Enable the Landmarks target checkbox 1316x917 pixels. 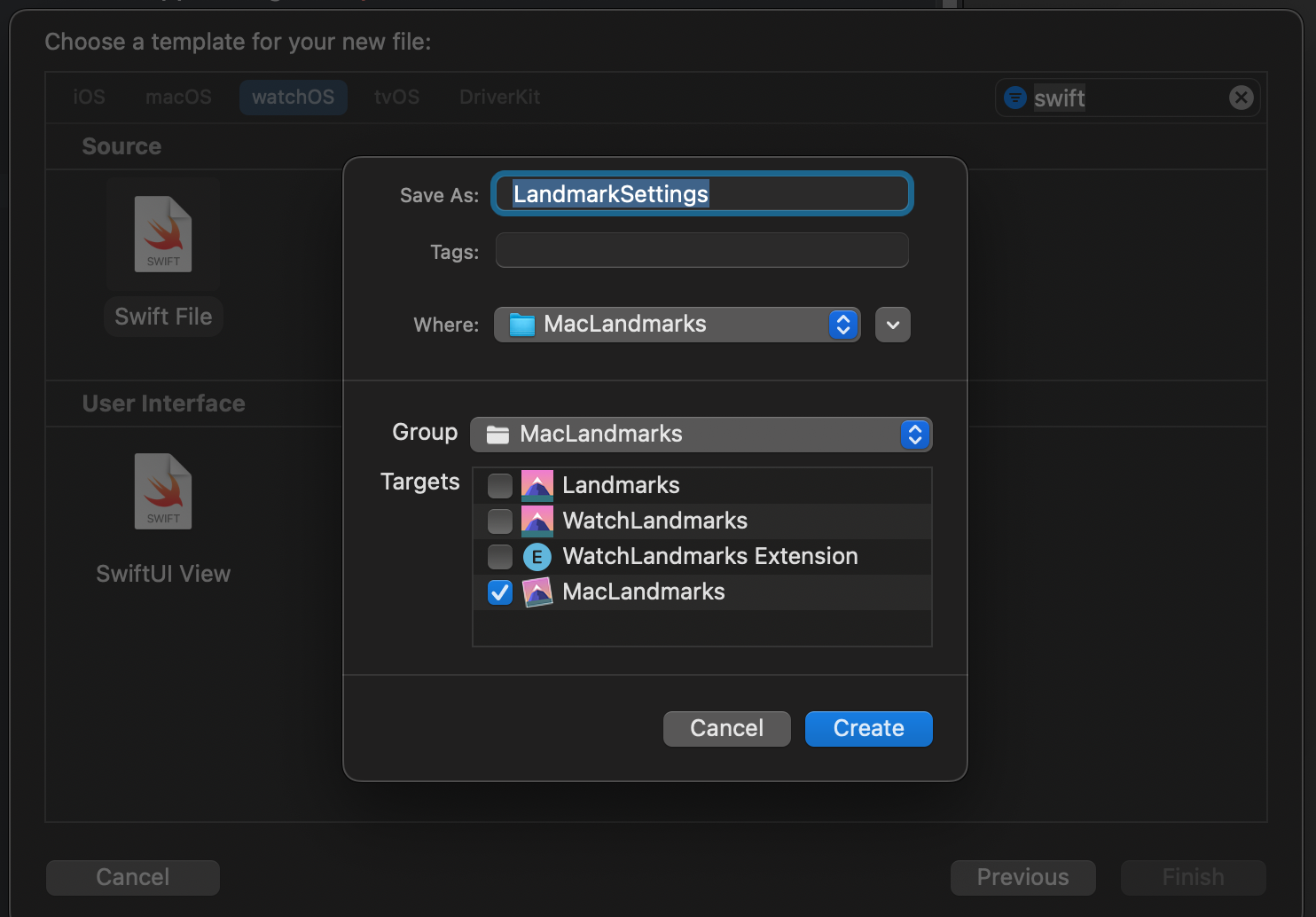(x=500, y=486)
